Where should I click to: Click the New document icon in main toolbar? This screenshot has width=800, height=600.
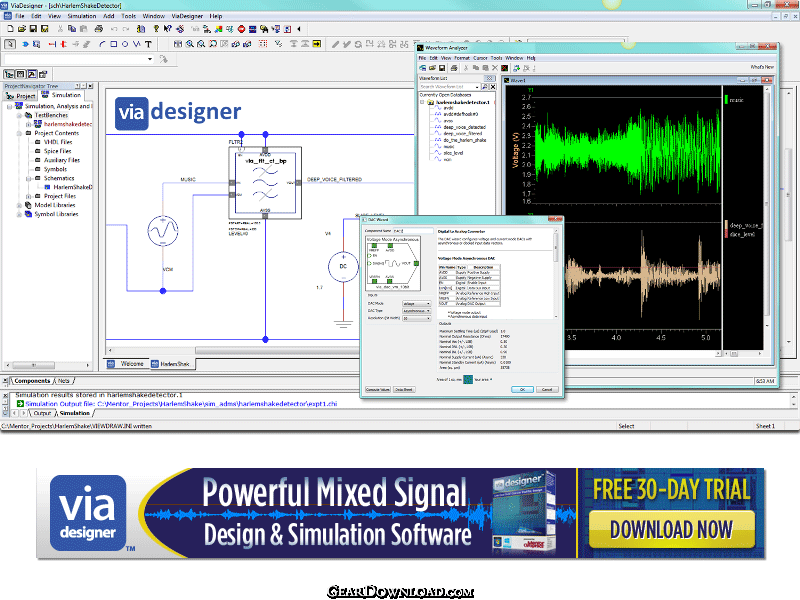[x=10, y=29]
